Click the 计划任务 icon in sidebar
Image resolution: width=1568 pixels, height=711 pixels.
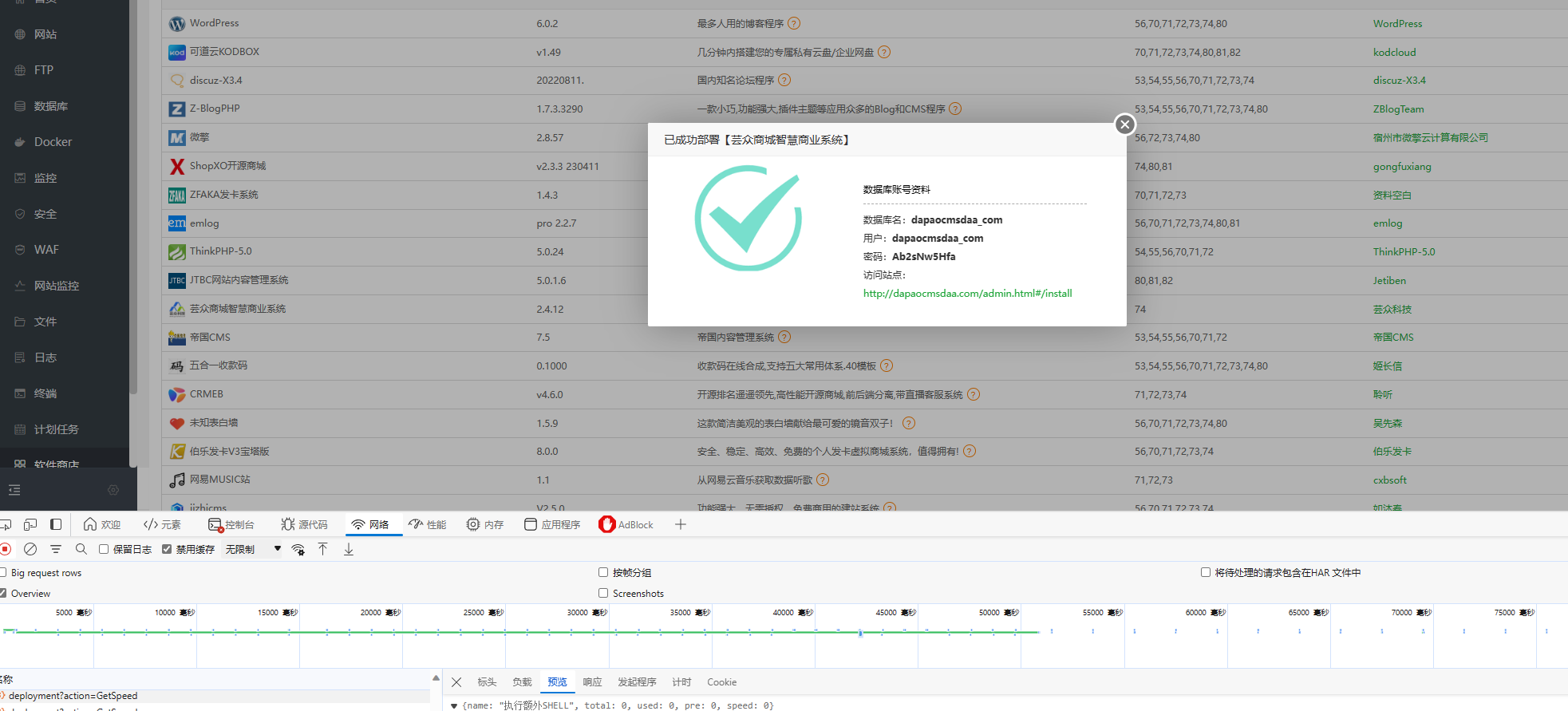tap(20, 429)
